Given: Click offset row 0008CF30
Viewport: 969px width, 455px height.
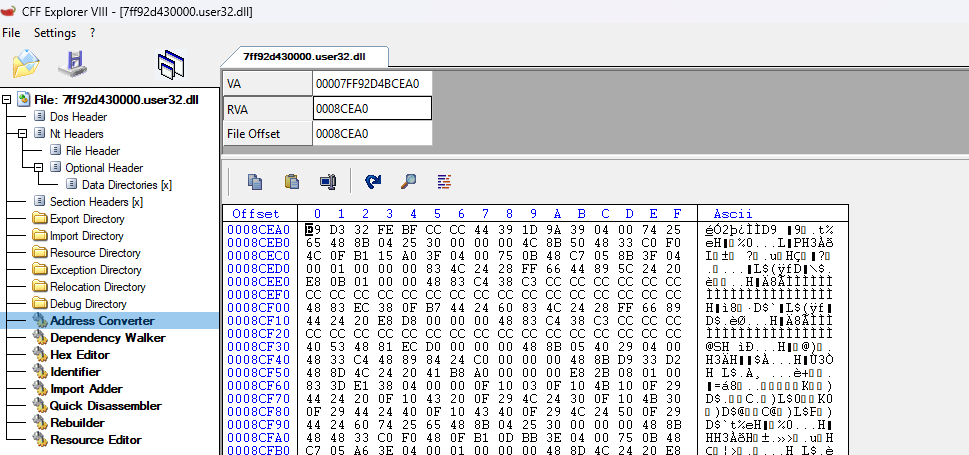Looking at the screenshot, I should 259,346.
